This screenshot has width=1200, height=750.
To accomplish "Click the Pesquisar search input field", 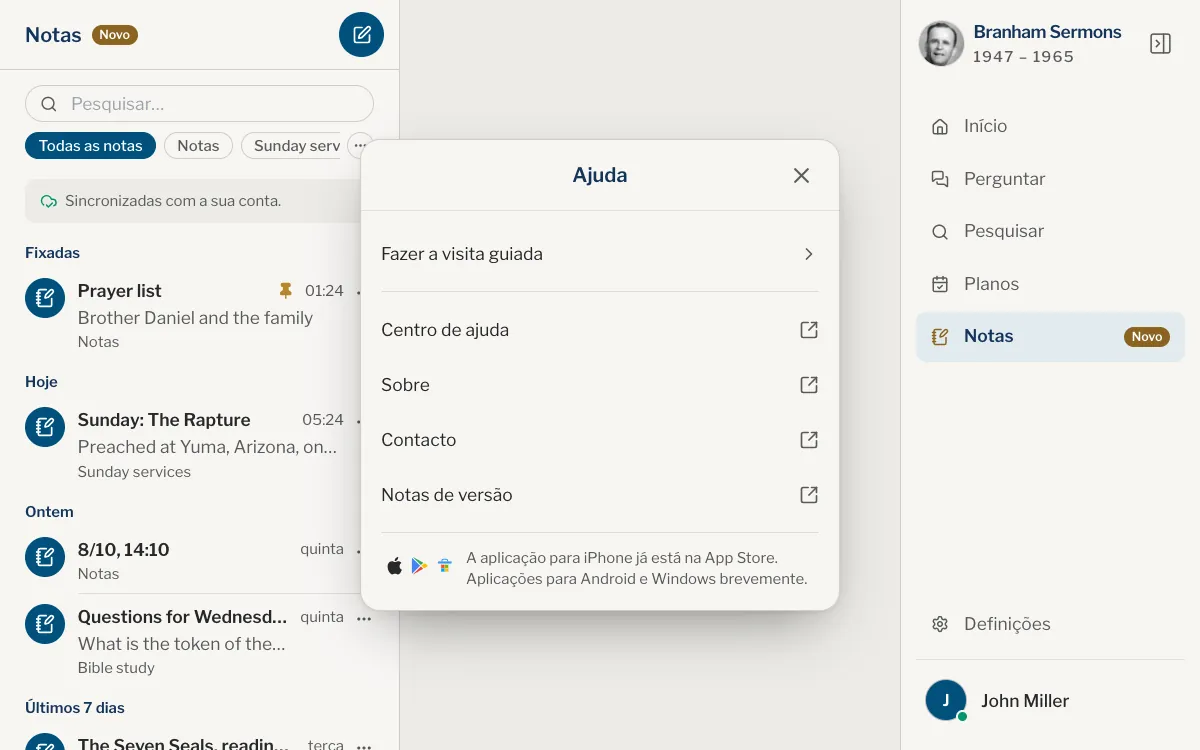I will pos(199,104).
